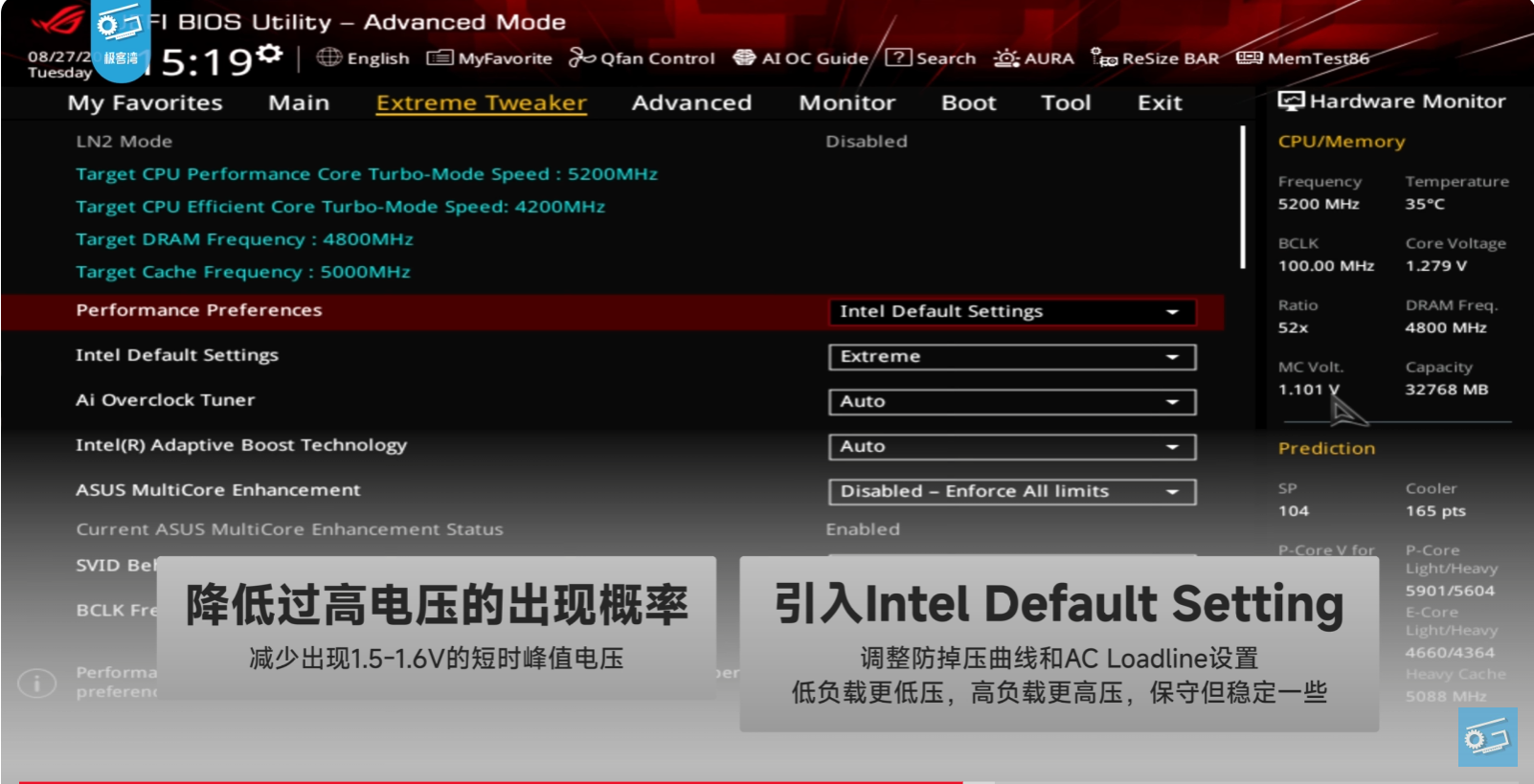Click the settings gear beside the clock
This screenshot has width=1534, height=784.
coord(270,54)
